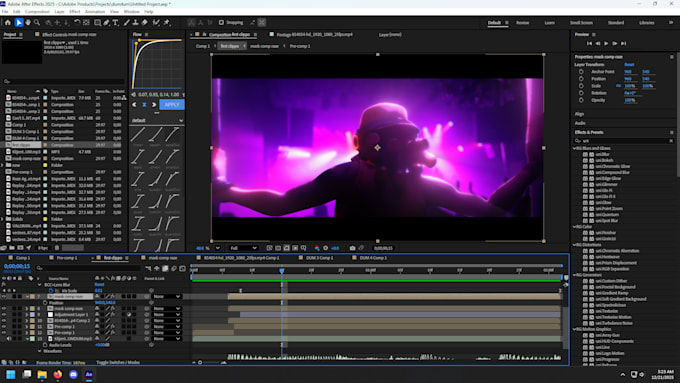Open File Explorer from the taskbar

tap(42, 374)
